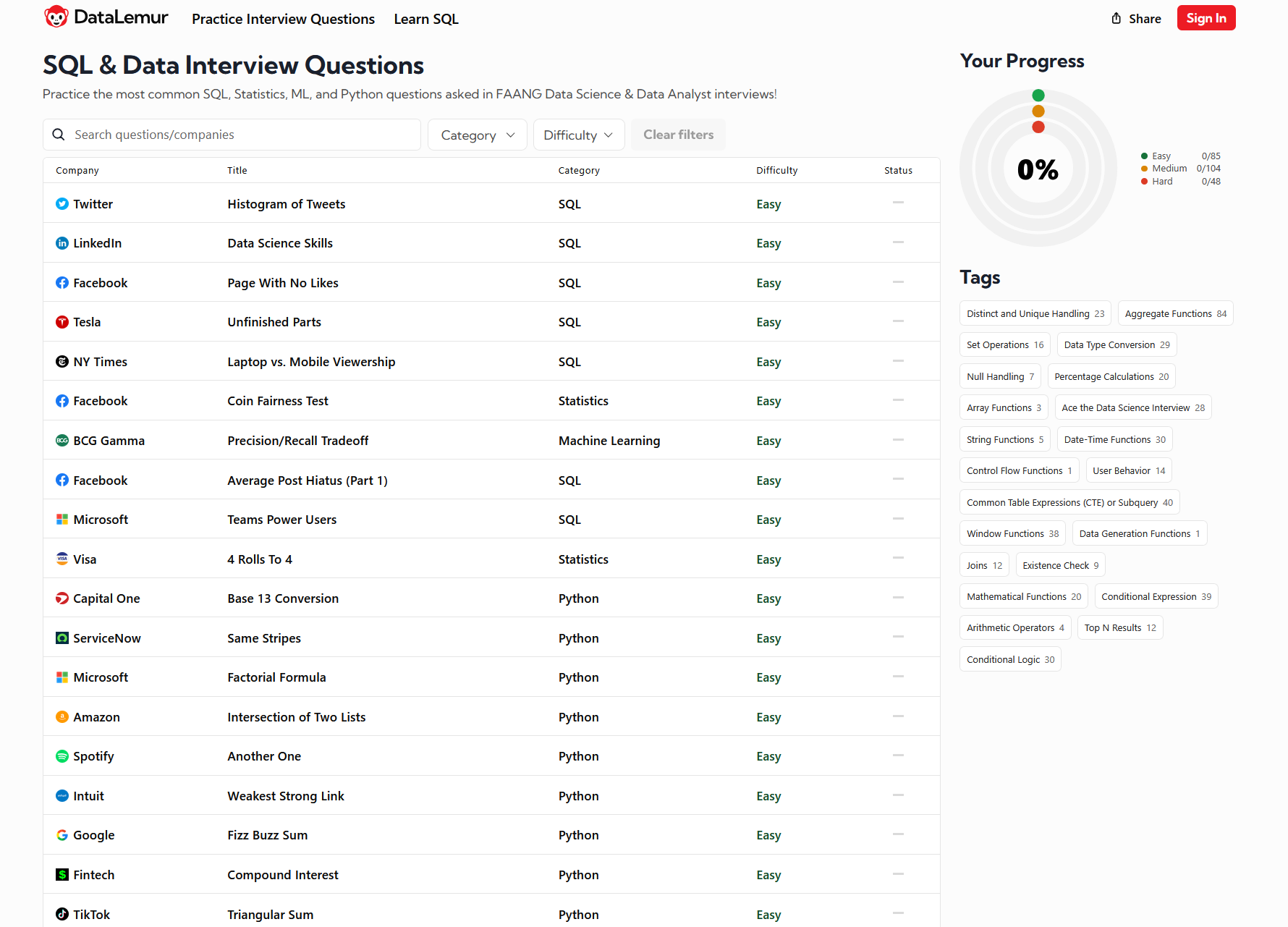1288x927 pixels.
Task: Select the Set Operations tag
Action: (x=1005, y=344)
